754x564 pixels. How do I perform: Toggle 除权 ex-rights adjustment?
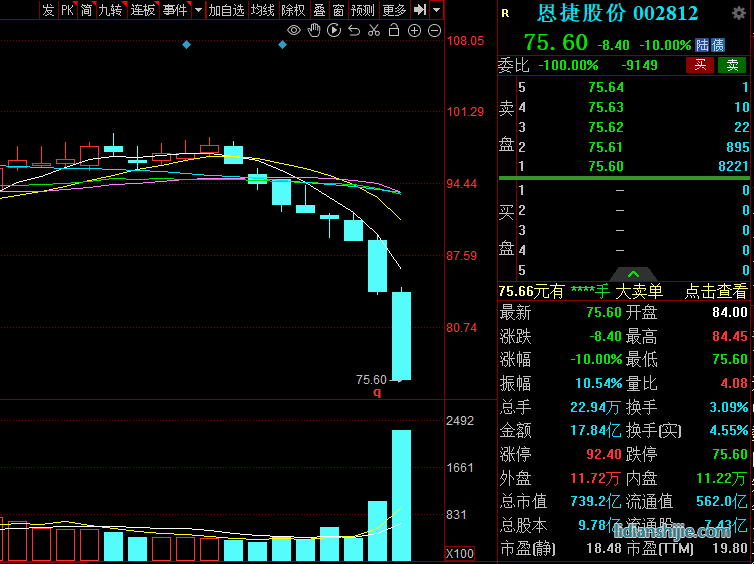pos(293,10)
